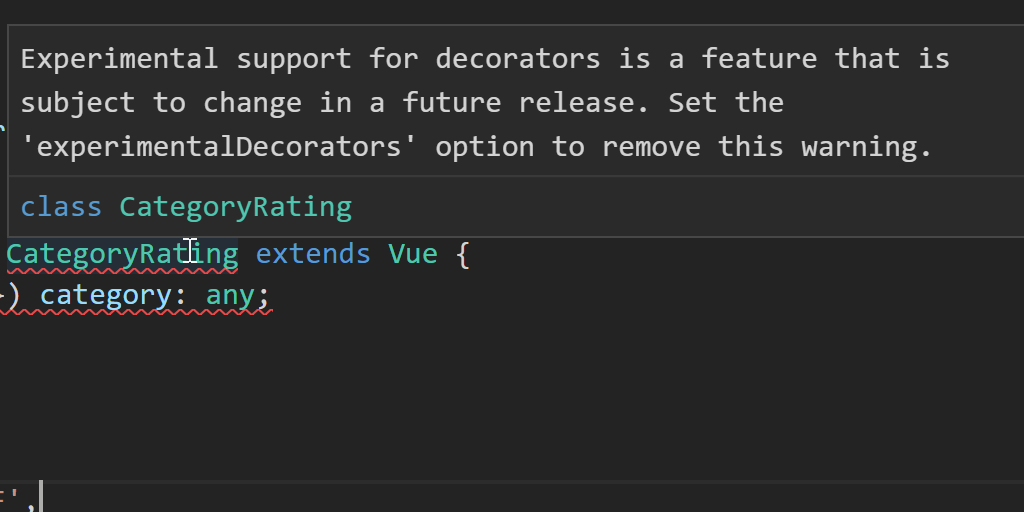
Task: Place cursor on Vue class name
Action: click(x=412, y=254)
